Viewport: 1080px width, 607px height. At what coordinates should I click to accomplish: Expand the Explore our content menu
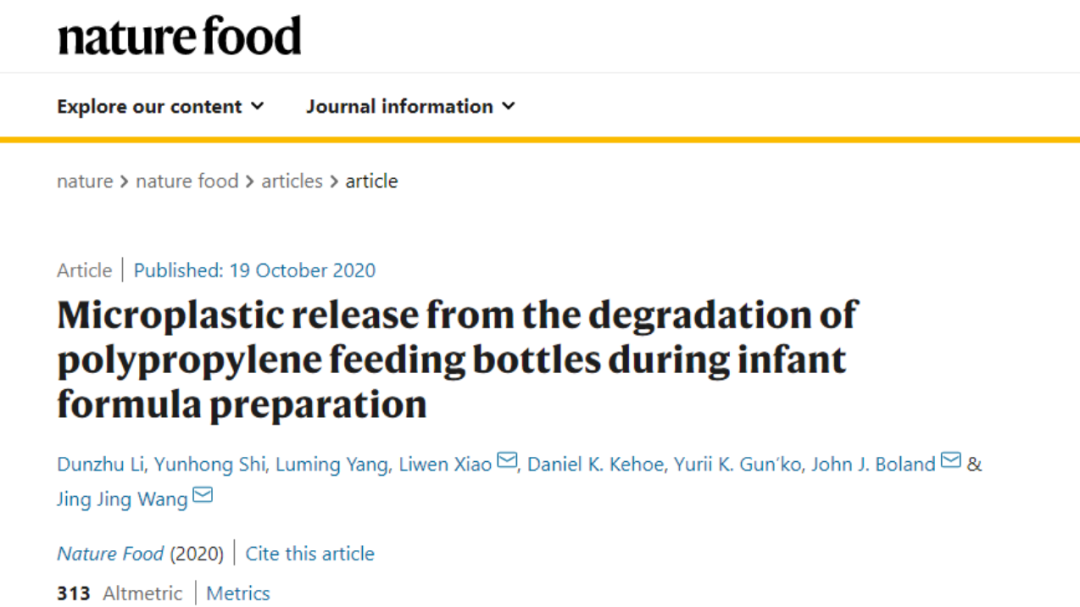160,106
